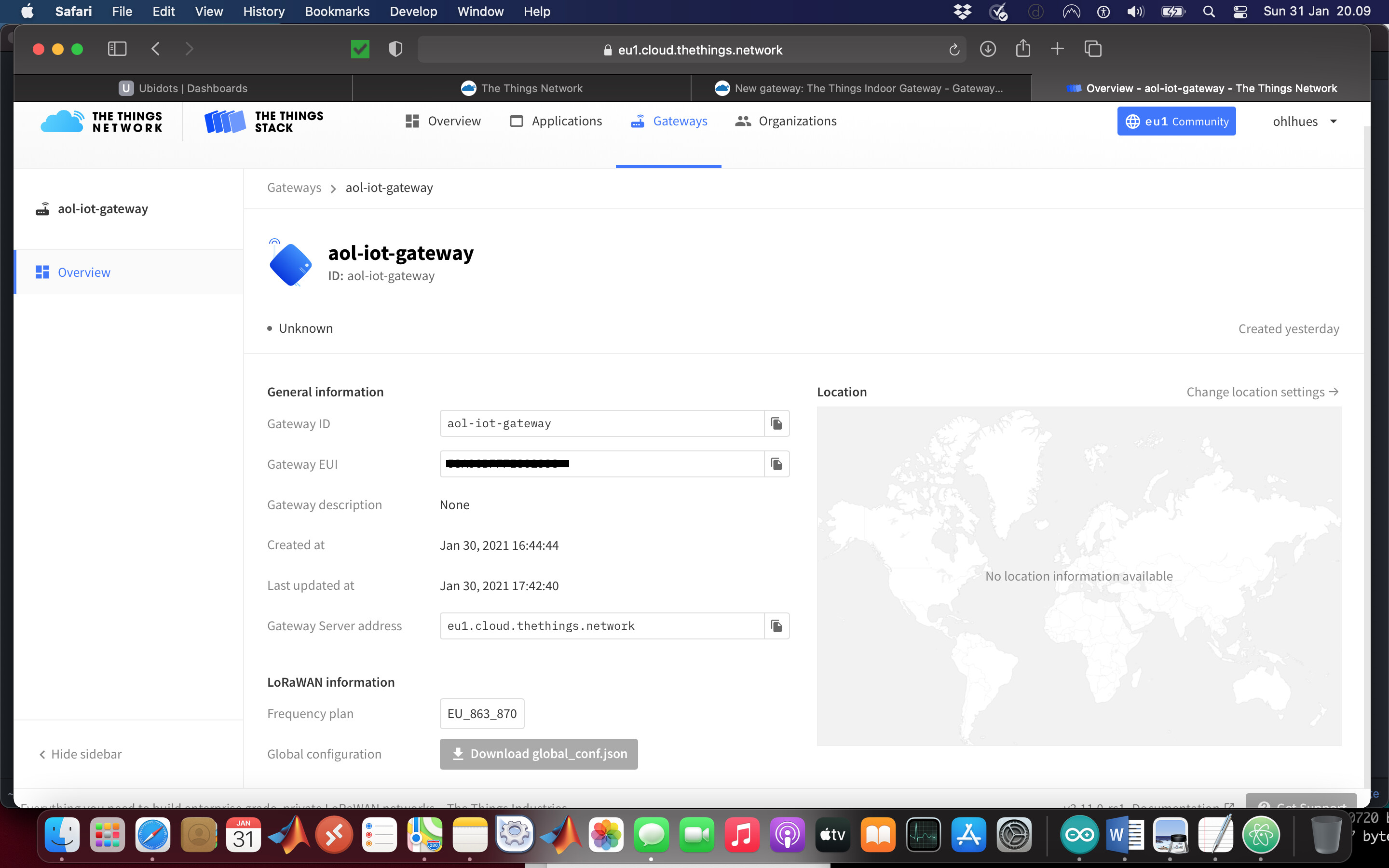This screenshot has width=1389, height=868.
Task: Click the Applications tab icon
Action: pos(516,120)
